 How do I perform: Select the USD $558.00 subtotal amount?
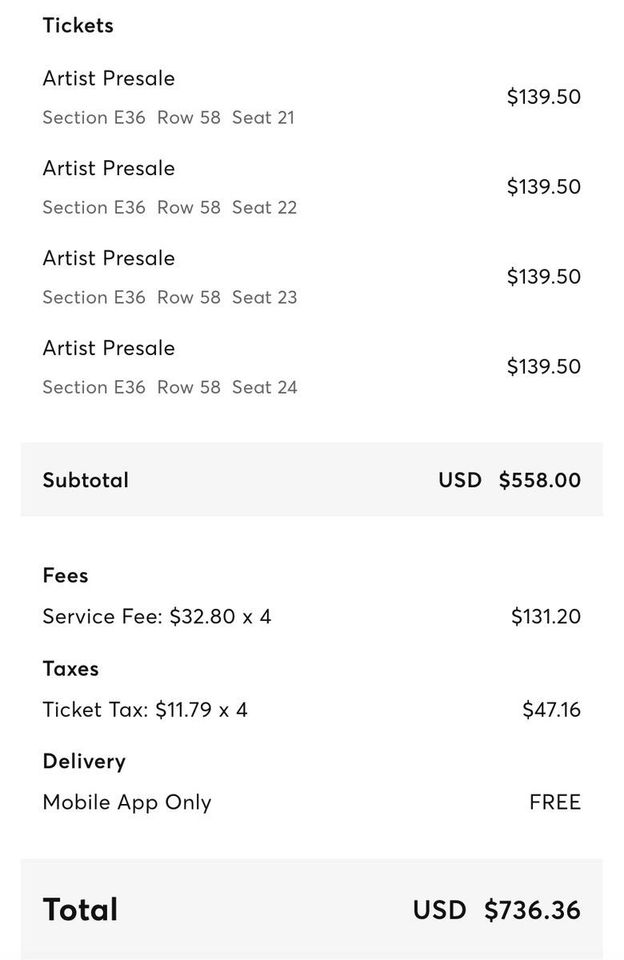[x=509, y=480]
